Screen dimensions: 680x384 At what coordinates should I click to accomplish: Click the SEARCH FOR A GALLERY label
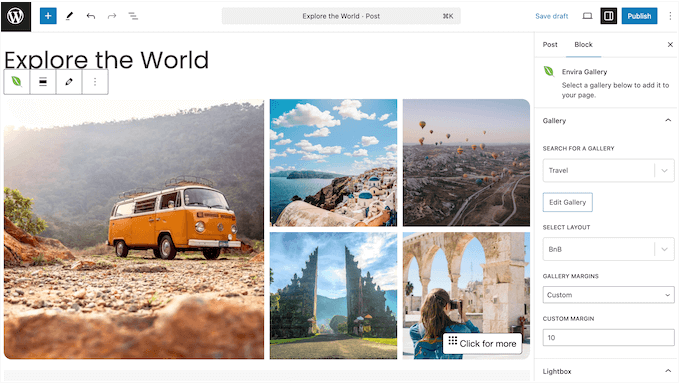point(578,148)
